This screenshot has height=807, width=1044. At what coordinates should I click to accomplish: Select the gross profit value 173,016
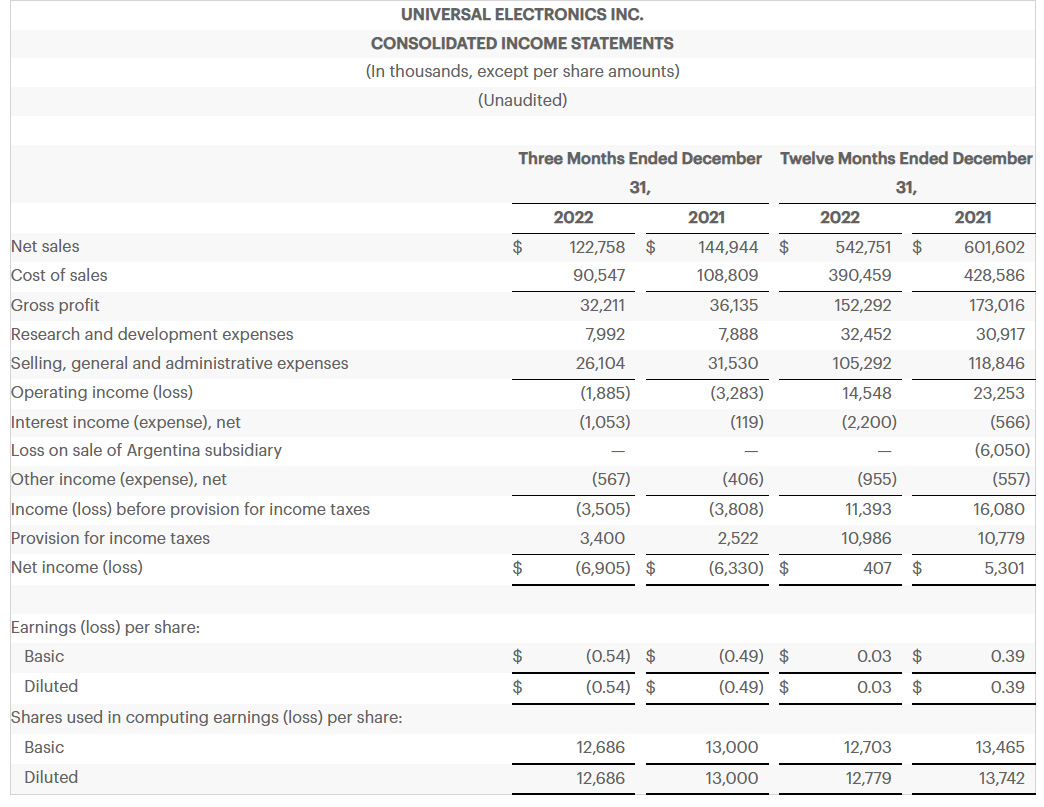997,305
